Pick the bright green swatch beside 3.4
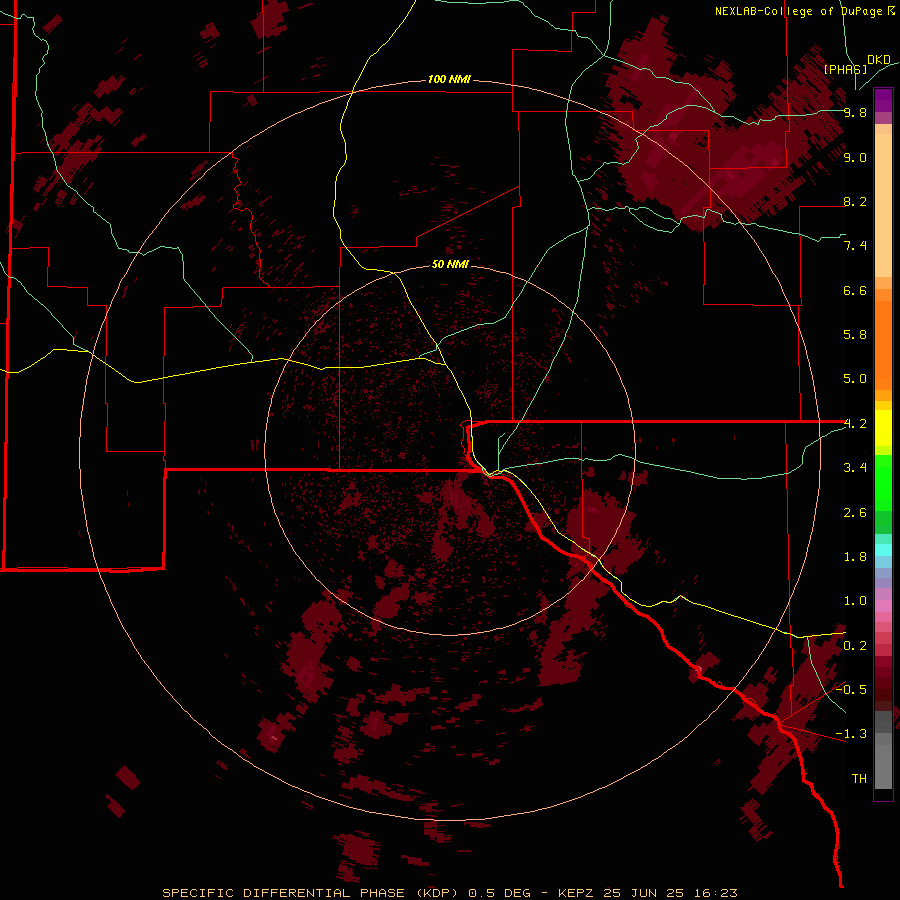 click(x=883, y=482)
